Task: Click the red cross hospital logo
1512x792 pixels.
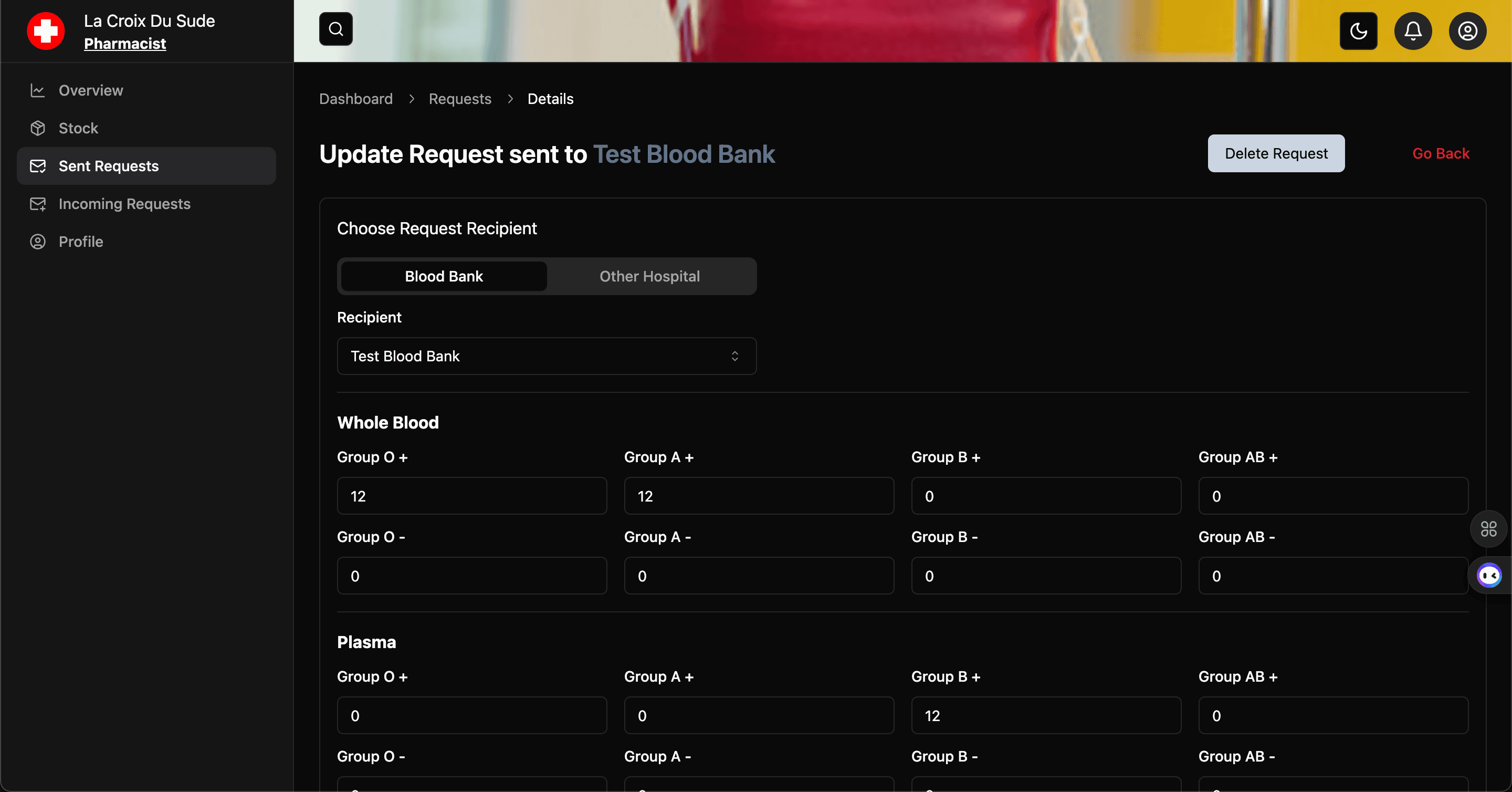Action: click(46, 31)
